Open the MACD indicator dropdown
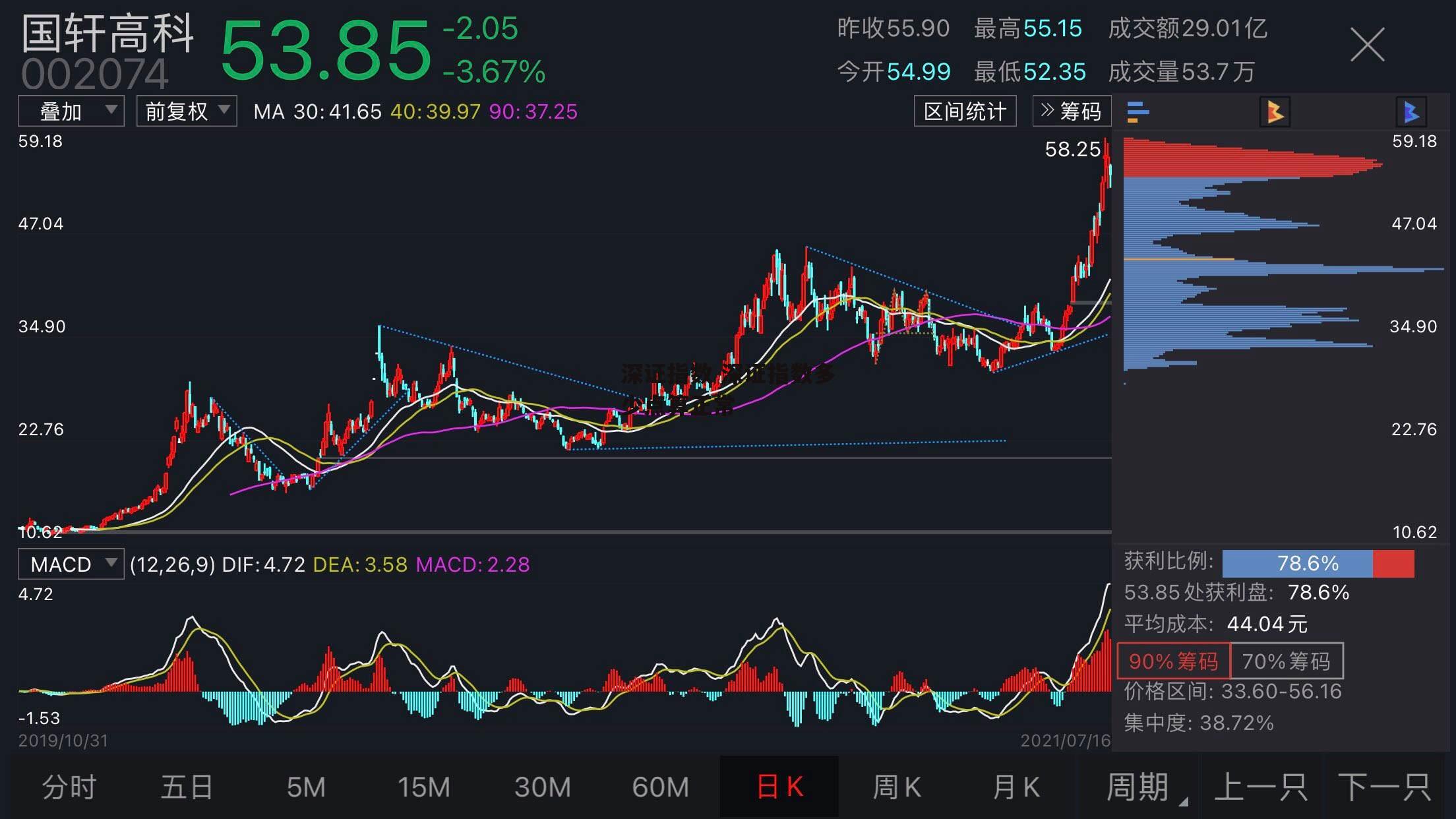The height and width of the screenshot is (819, 1456). tap(71, 564)
